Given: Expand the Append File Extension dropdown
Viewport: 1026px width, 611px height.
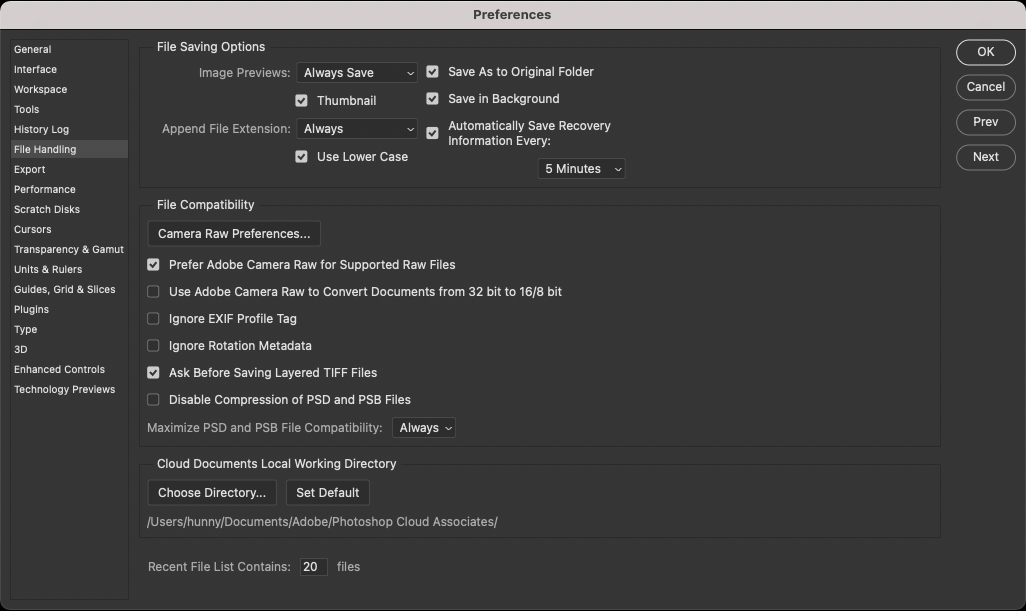Looking at the screenshot, I should pos(357,129).
